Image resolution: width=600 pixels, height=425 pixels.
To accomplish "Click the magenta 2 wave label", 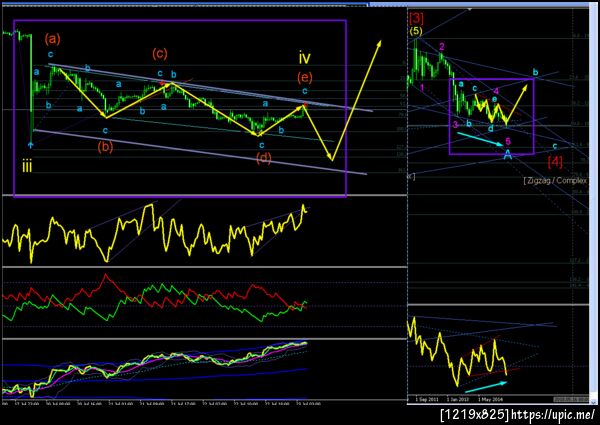I will 442,47.
